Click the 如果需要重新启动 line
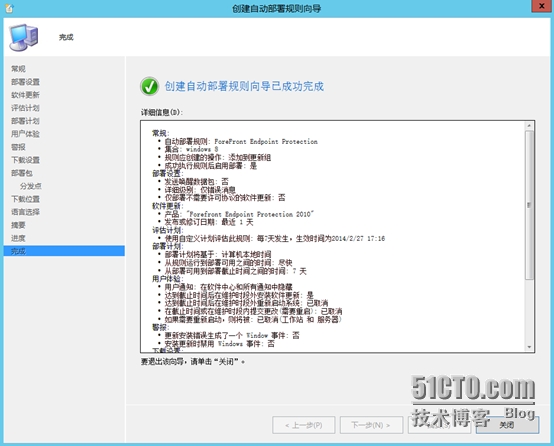 (x=253, y=319)
